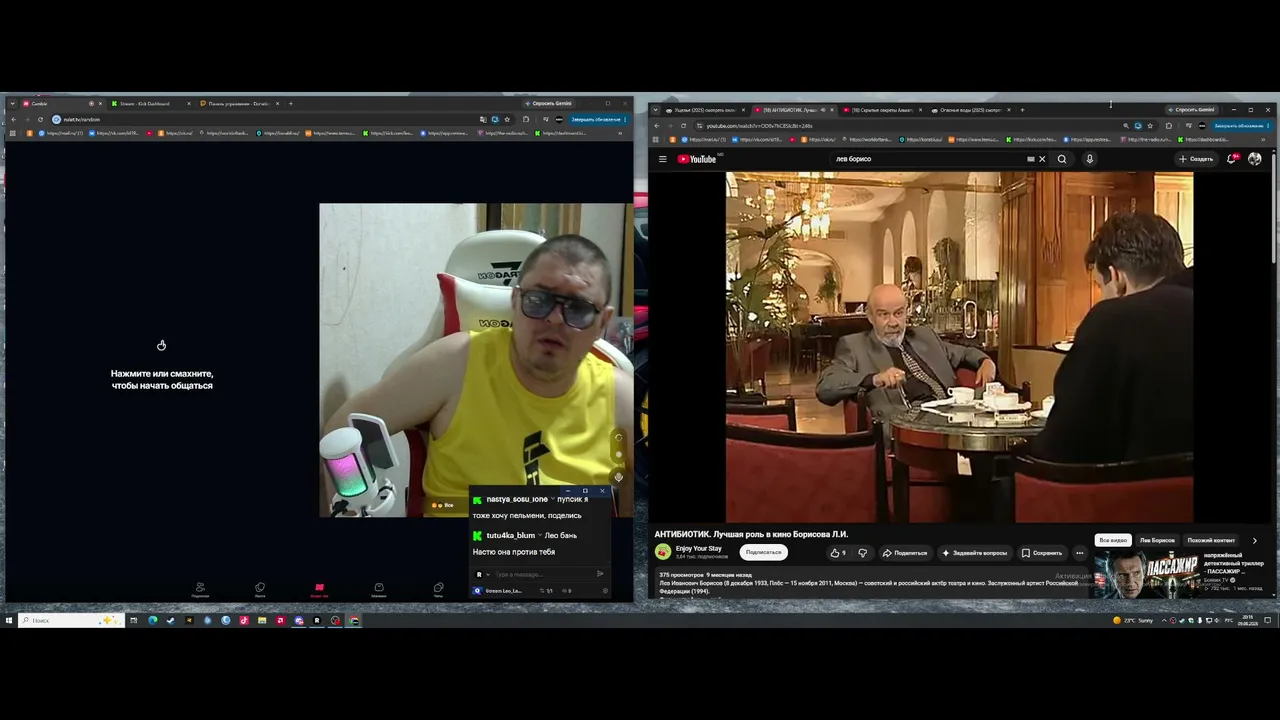This screenshot has width=1280, height=720.
Task: Click the update button in the left browser toolbar
Action: 598,120
